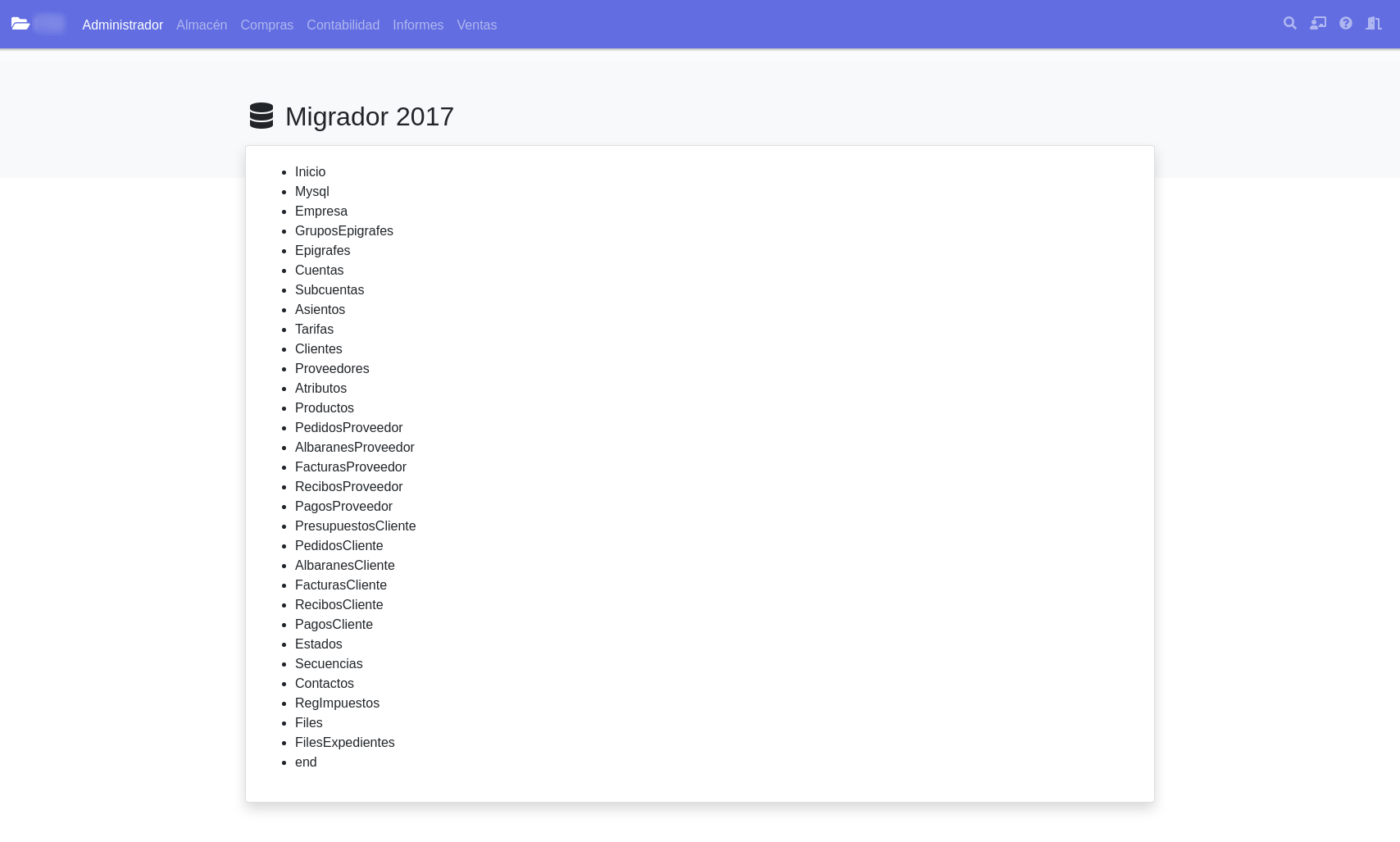The height and width of the screenshot is (842, 1400).
Task: Click the user chalkboard icon
Action: (x=1317, y=24)
